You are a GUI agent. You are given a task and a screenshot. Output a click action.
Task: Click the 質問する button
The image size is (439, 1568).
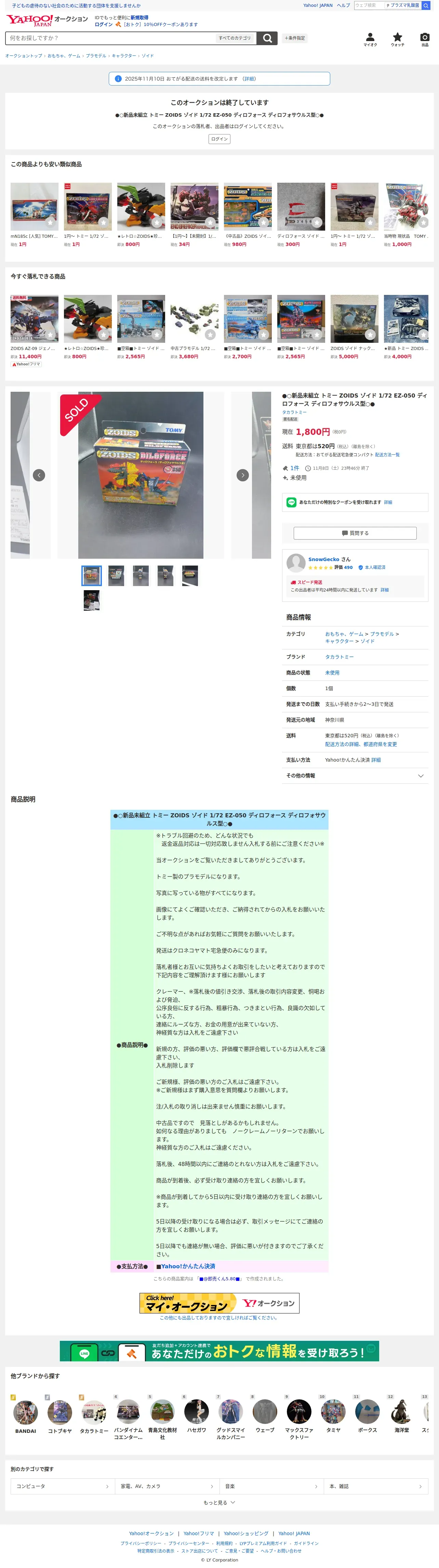355,533
